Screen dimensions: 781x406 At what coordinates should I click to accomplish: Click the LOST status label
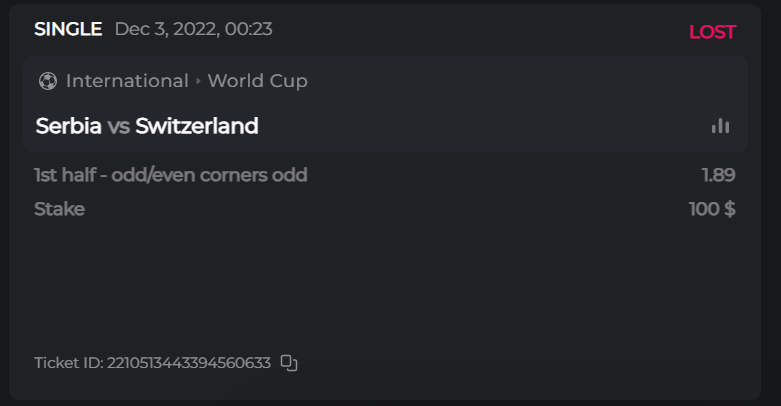coord(712,32)
